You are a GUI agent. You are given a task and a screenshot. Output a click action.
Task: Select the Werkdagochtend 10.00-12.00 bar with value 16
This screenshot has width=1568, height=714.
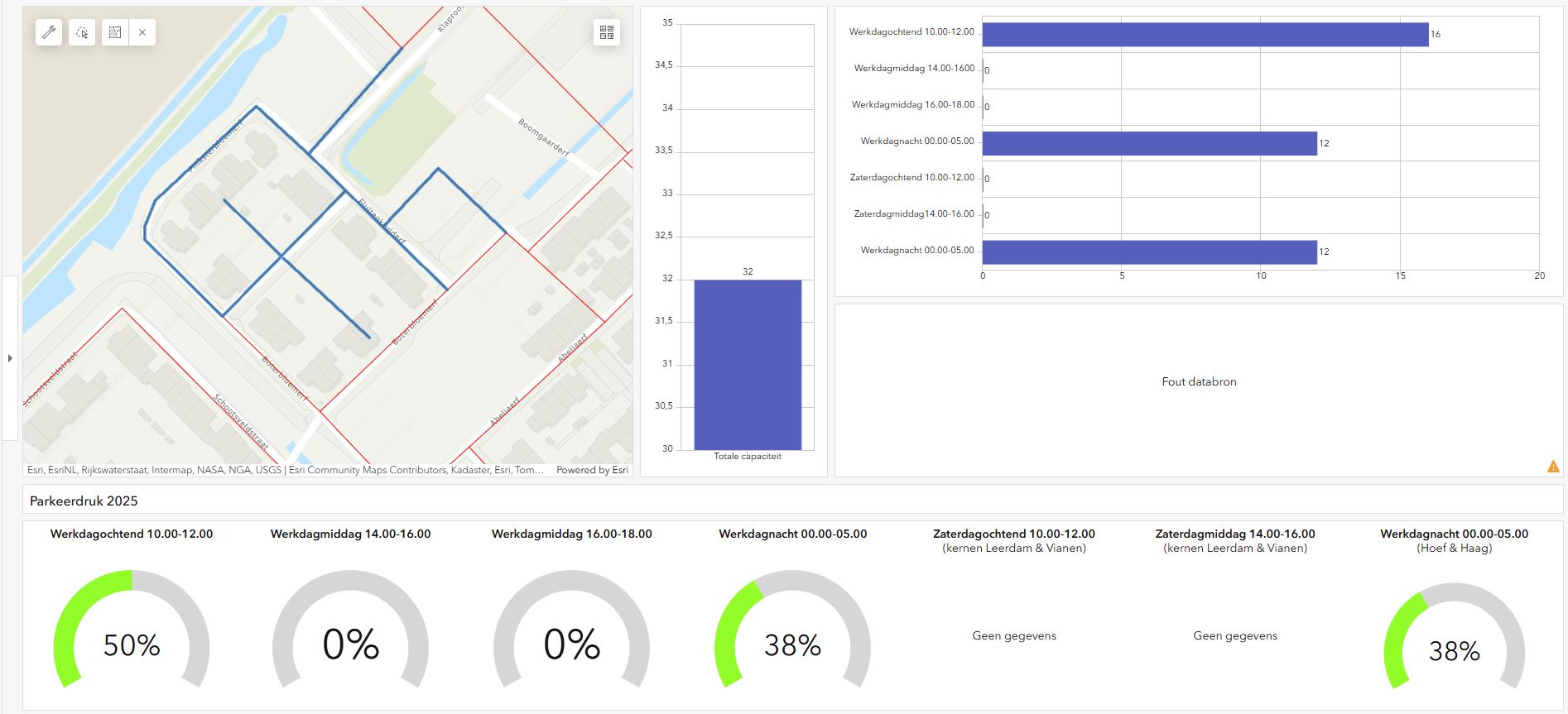[x=1205, y=34]
